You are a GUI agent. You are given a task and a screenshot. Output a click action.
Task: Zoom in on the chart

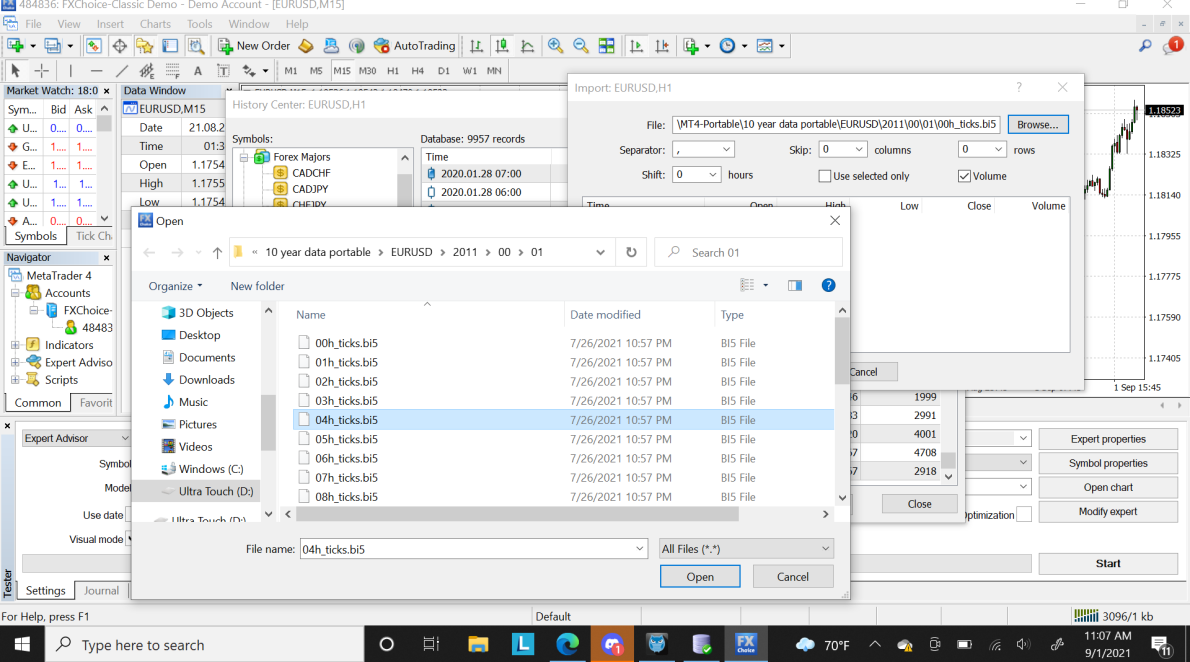point(556,46)
